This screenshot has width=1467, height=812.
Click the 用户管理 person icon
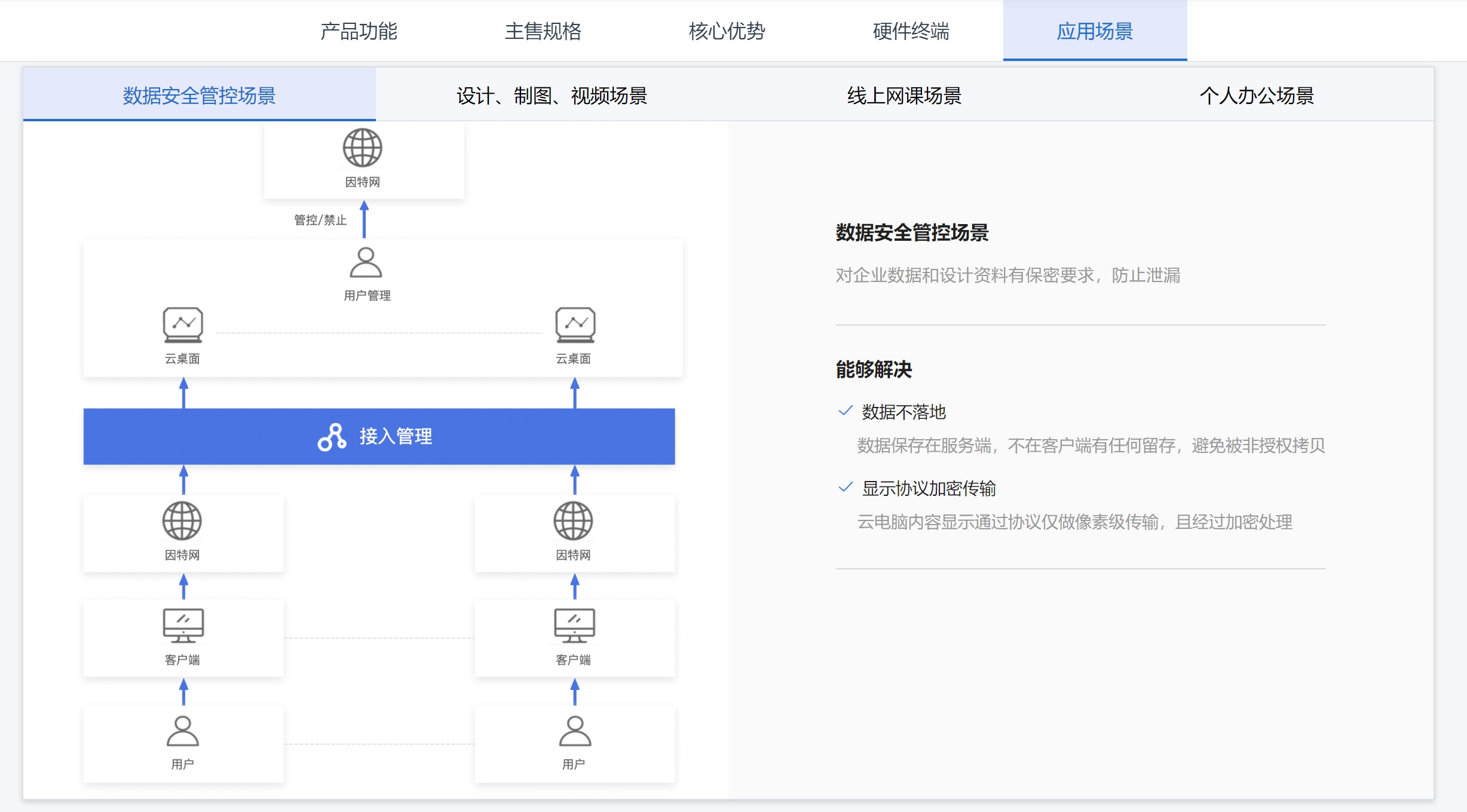(365, 262)
